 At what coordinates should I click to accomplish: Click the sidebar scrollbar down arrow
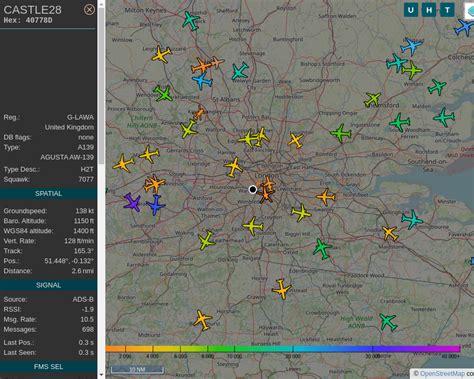coord(101,376)
